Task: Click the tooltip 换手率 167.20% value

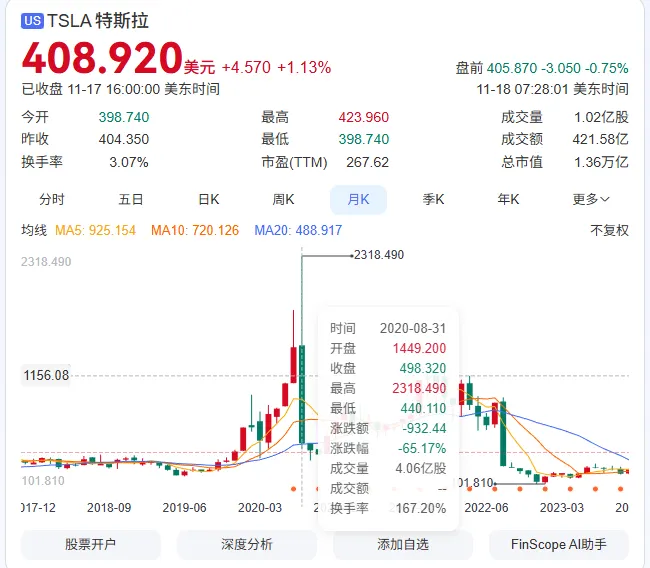Action: coord(421,508)
